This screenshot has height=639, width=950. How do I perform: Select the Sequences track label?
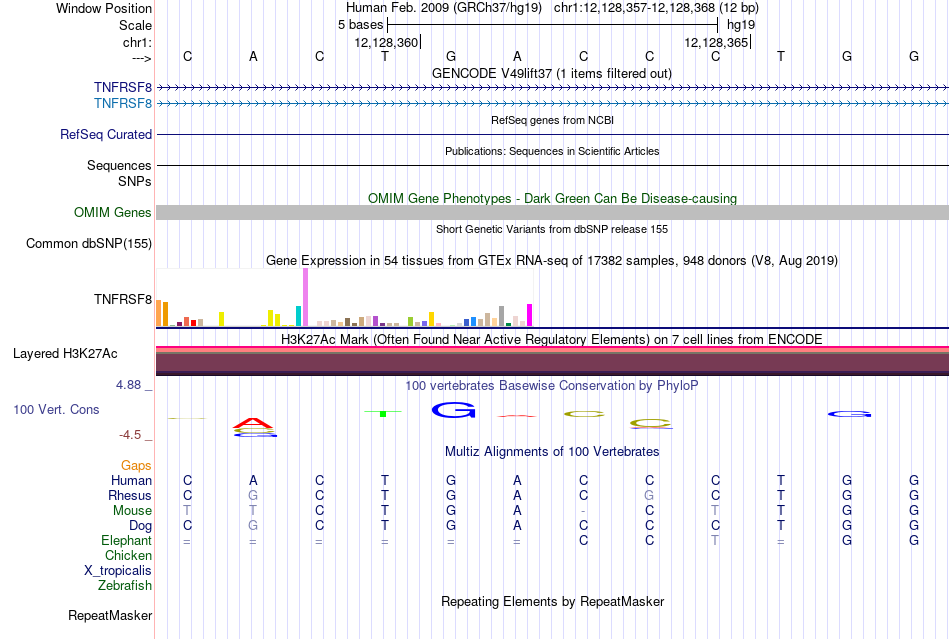(x=119, y=165)
